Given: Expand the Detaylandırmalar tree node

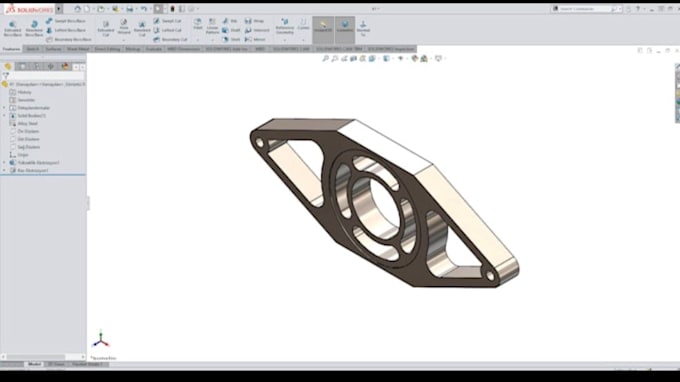Looking at the screenshot, I should tap(4, 108).
